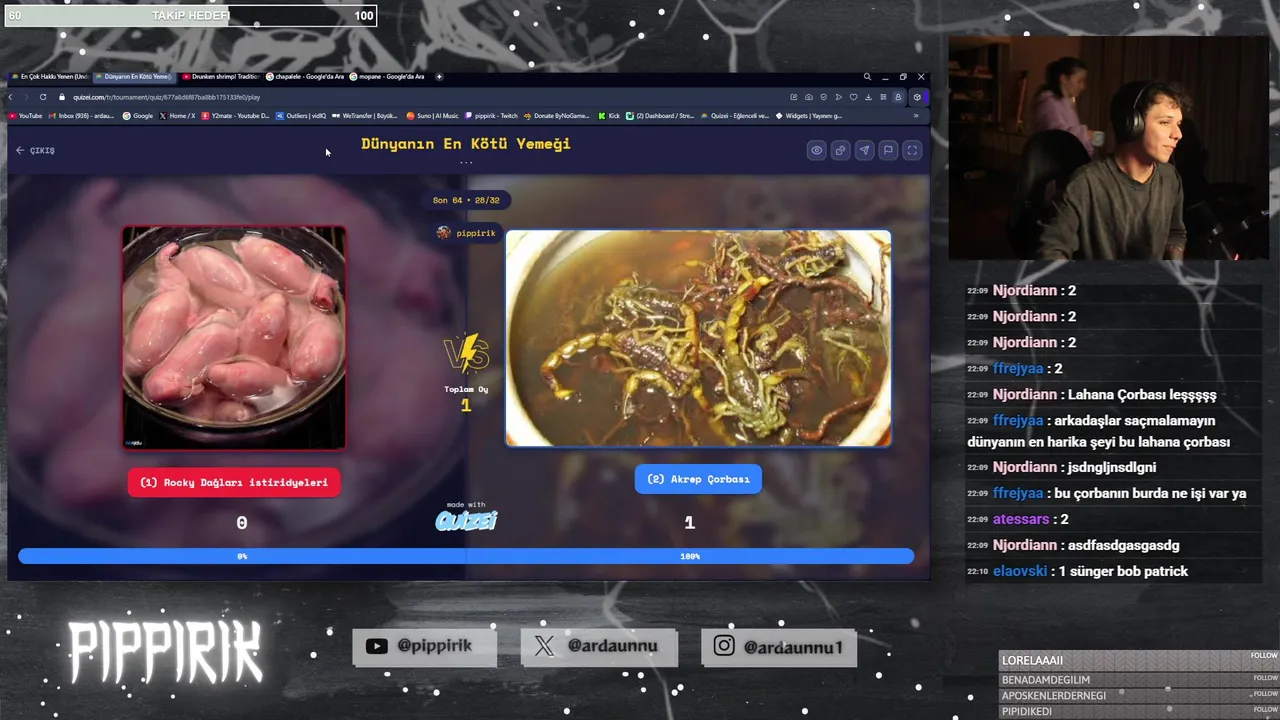Vote for (2) Akrep Çorbası
Viewport: 1280px width, 720px height.
point(698,479)
